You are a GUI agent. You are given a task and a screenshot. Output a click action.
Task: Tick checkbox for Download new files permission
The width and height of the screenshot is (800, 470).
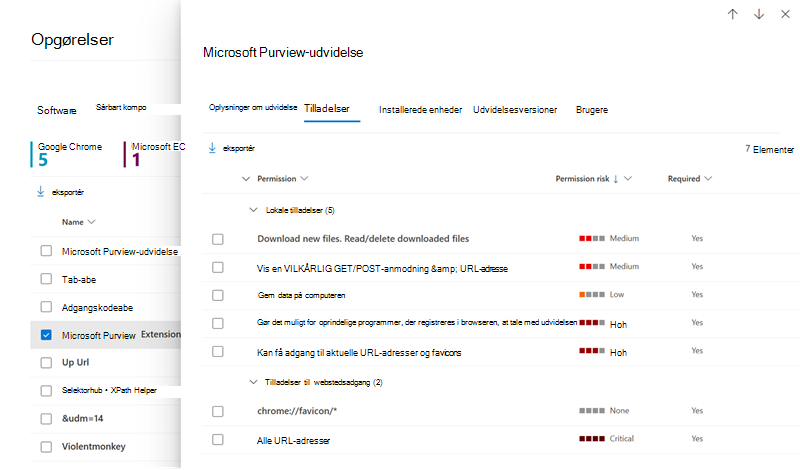(x=218, y=239)
